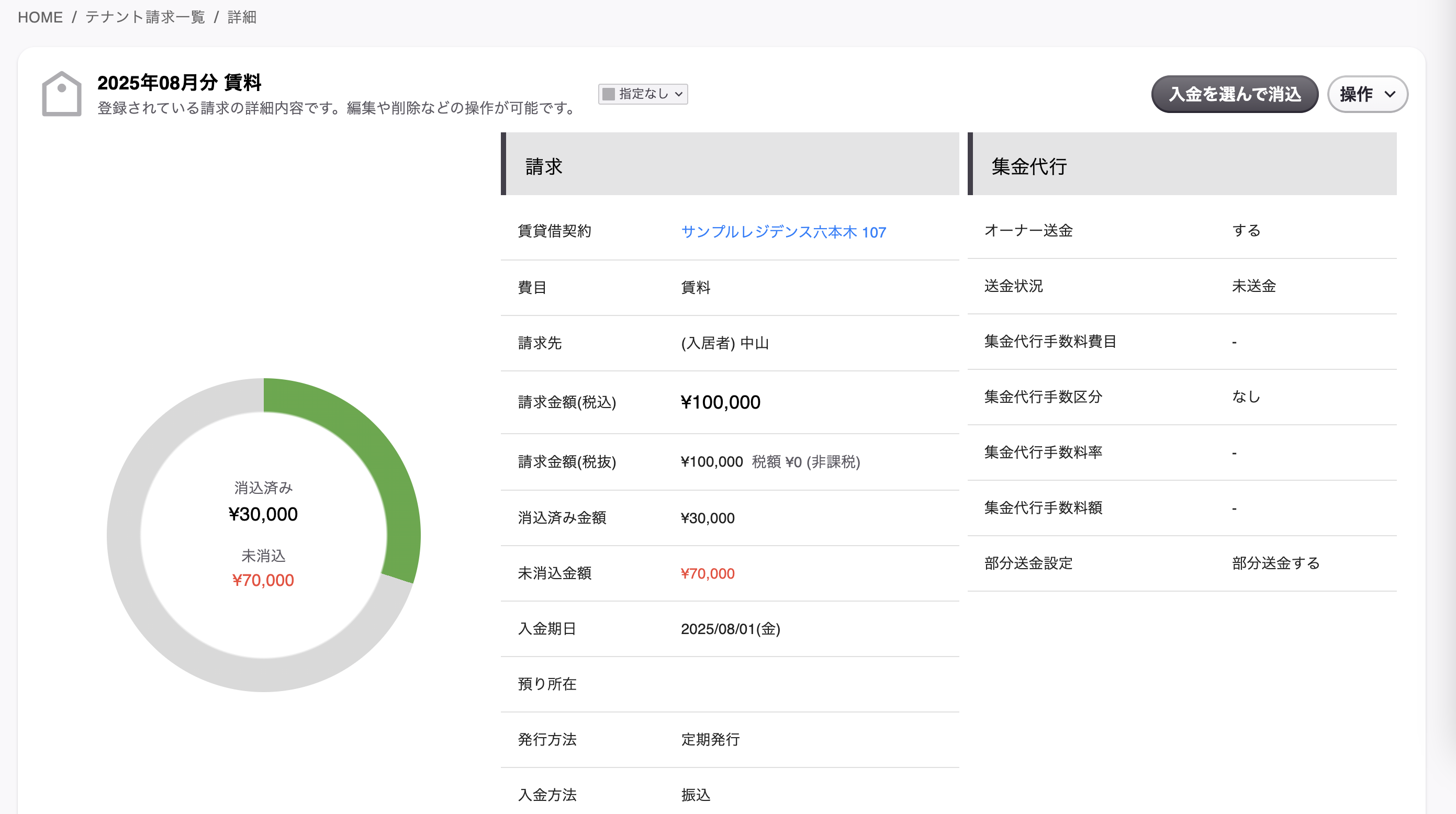
Task: Click the 振込 入金方法 value
Action: (695, 795)
